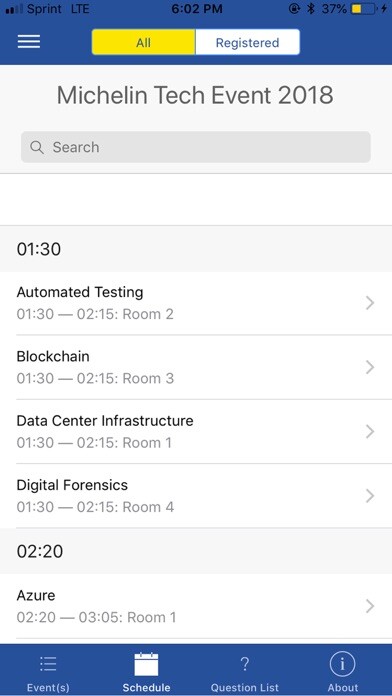Tap the About info icon
This screenshot has width=392, height=696.
[342, 664]
